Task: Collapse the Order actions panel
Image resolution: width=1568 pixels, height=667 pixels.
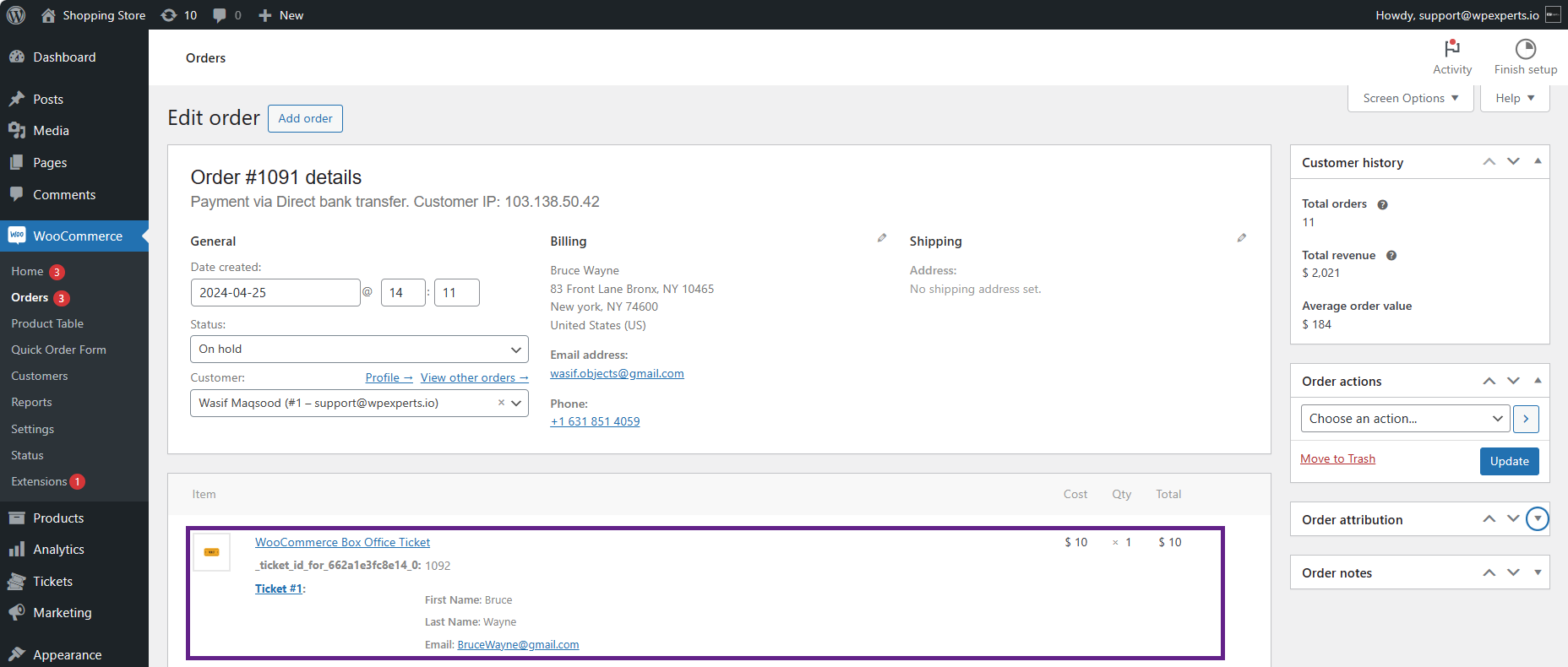Action: [x=1538, y=381]
